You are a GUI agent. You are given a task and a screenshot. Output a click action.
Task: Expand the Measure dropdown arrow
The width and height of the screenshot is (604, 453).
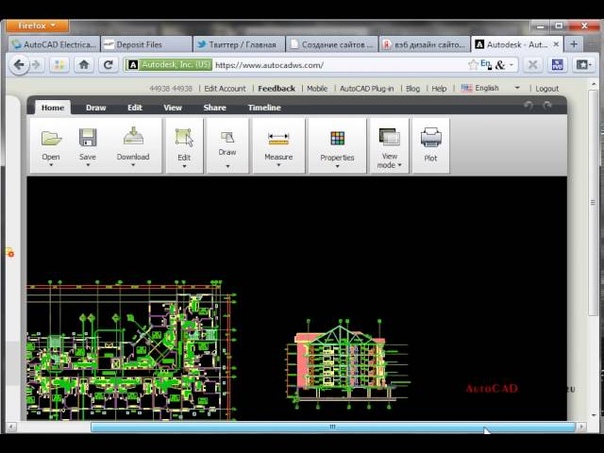[x=279, y=165]
